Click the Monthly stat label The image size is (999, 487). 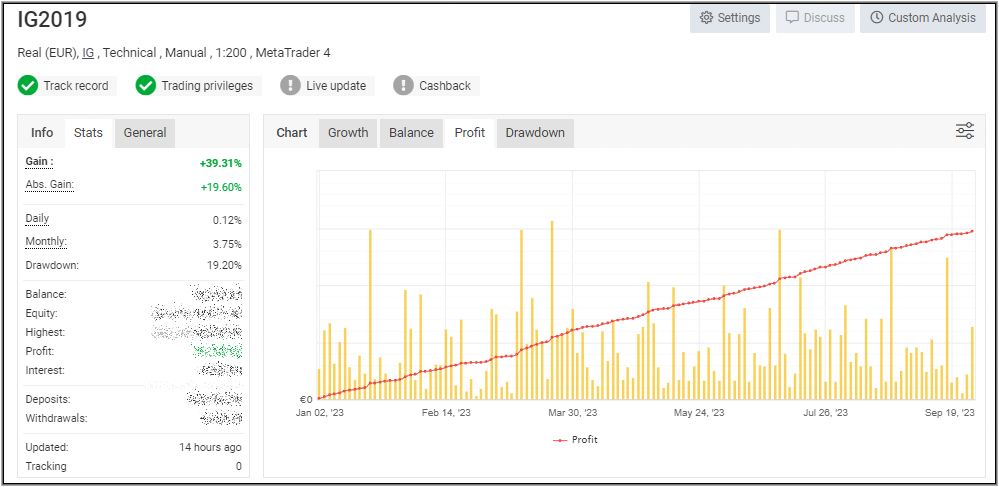46,242
